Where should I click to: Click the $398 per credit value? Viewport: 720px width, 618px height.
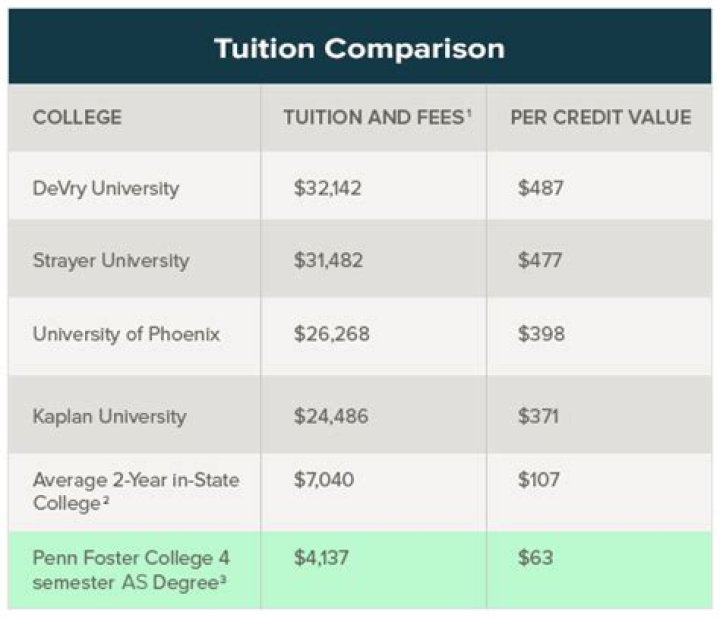coord(541,333)
